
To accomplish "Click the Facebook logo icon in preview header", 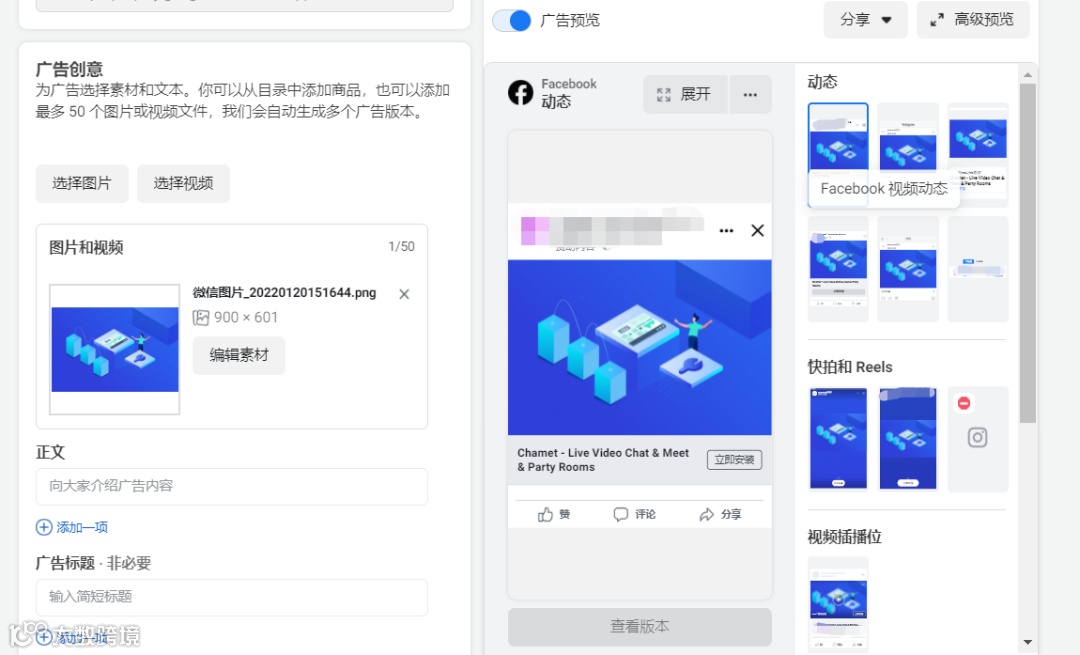I will pyautogui.click(x=521, y=92).
